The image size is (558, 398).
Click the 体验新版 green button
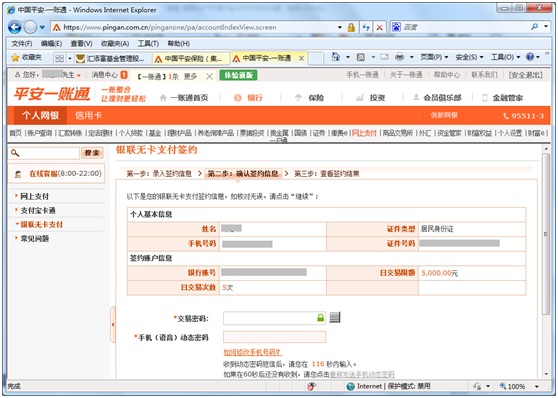pos(238,75)
